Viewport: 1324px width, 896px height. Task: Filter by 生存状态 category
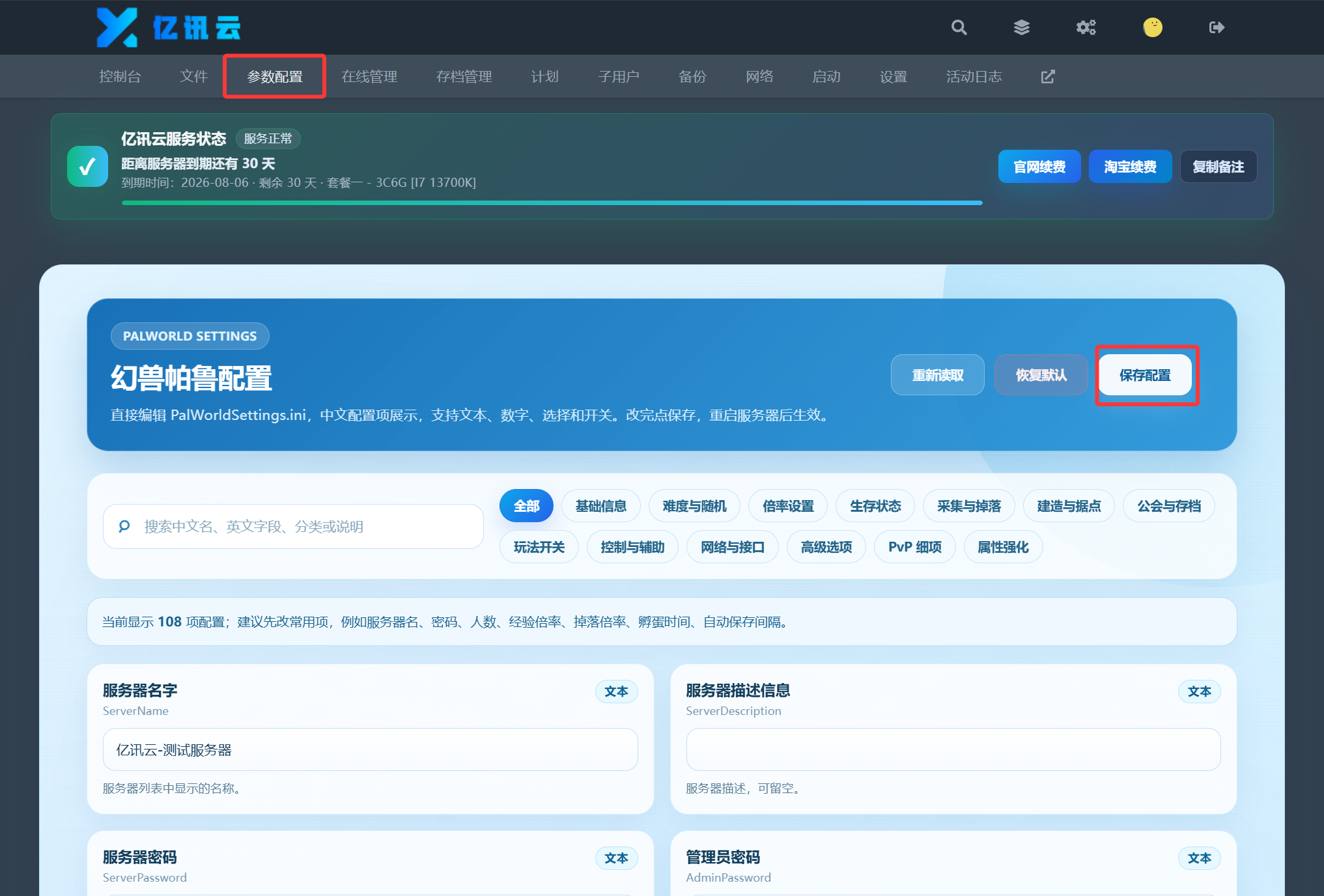(x=875, y=506)
